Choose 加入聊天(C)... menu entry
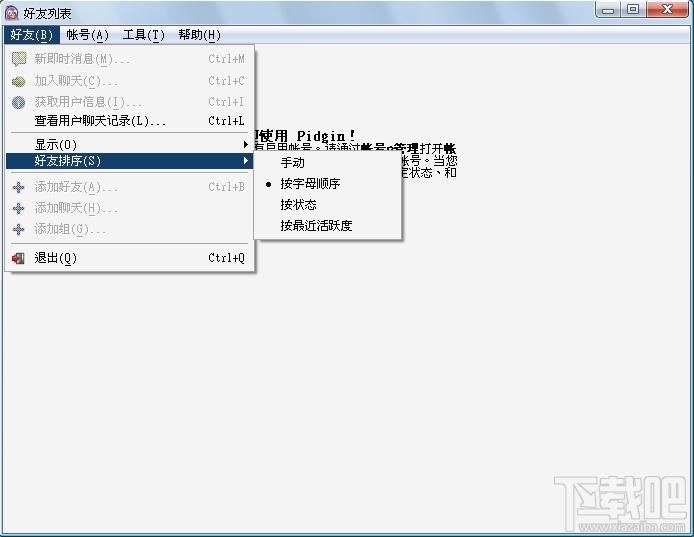The height and width of the screenshot is (537, 694). pos(130,81)
